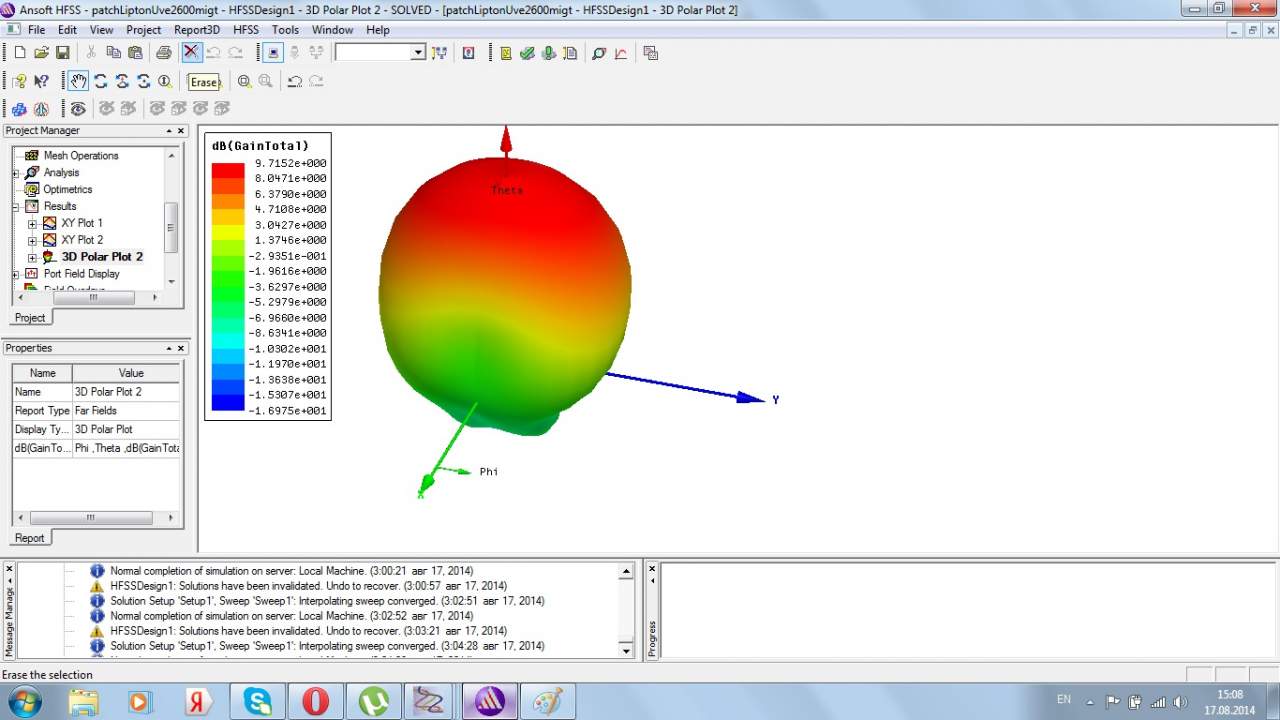Viewport: 1280px width, 720px height.
Task: Click message log scrollbar down arrow
Action: 627,651
